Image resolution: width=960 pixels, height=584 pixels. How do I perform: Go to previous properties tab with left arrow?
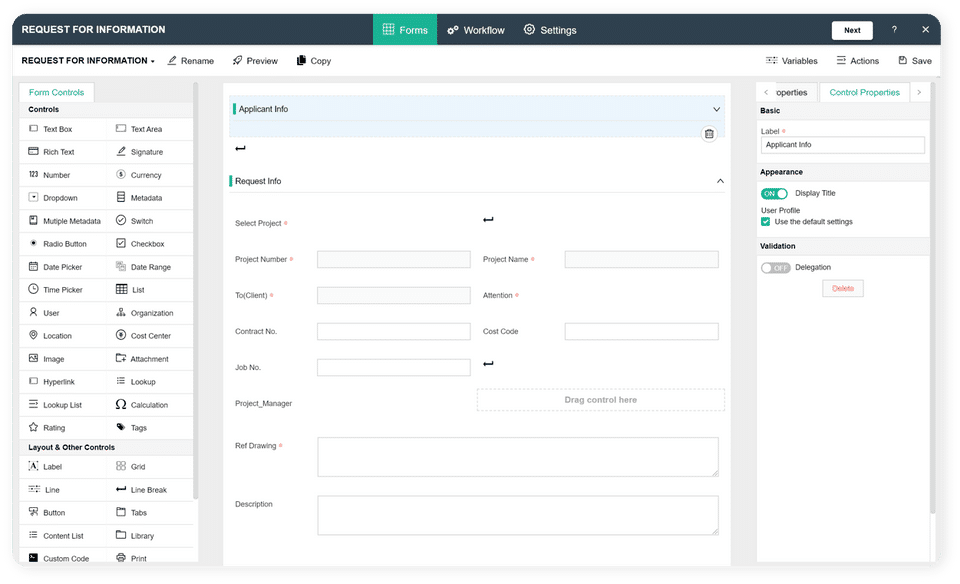pyautogui.click(x=766, y=92)
